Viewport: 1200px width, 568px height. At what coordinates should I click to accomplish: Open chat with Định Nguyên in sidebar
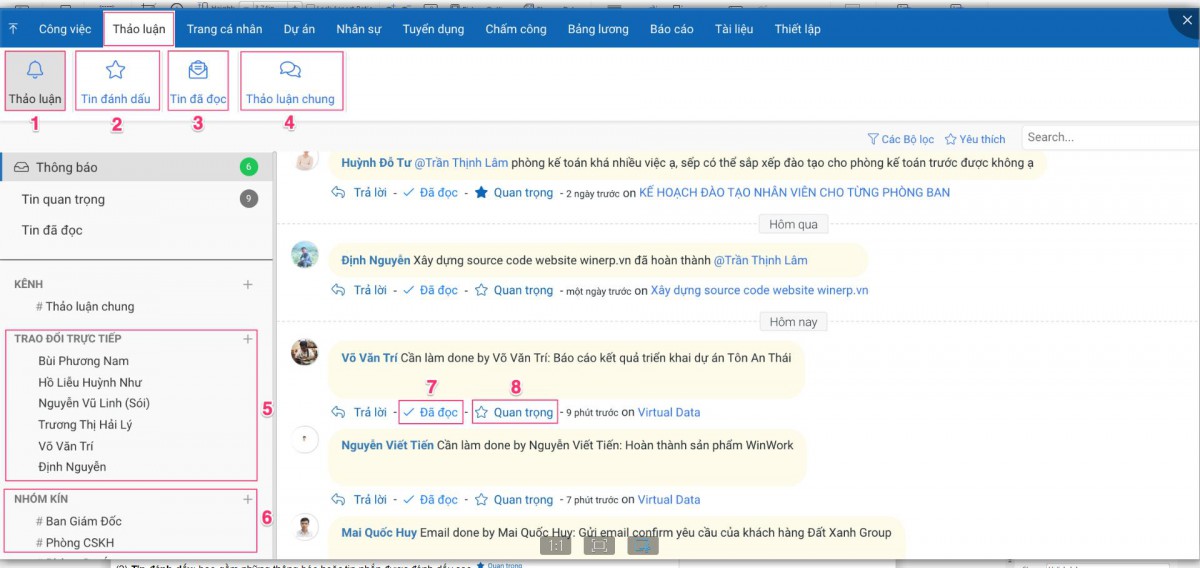[x=72, y=467]
